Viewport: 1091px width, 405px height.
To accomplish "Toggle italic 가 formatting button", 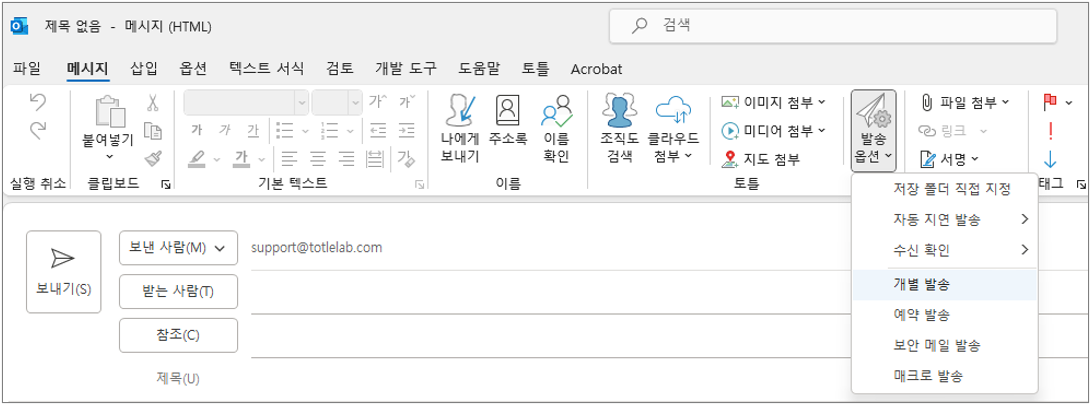I will [x=224, y=131].
